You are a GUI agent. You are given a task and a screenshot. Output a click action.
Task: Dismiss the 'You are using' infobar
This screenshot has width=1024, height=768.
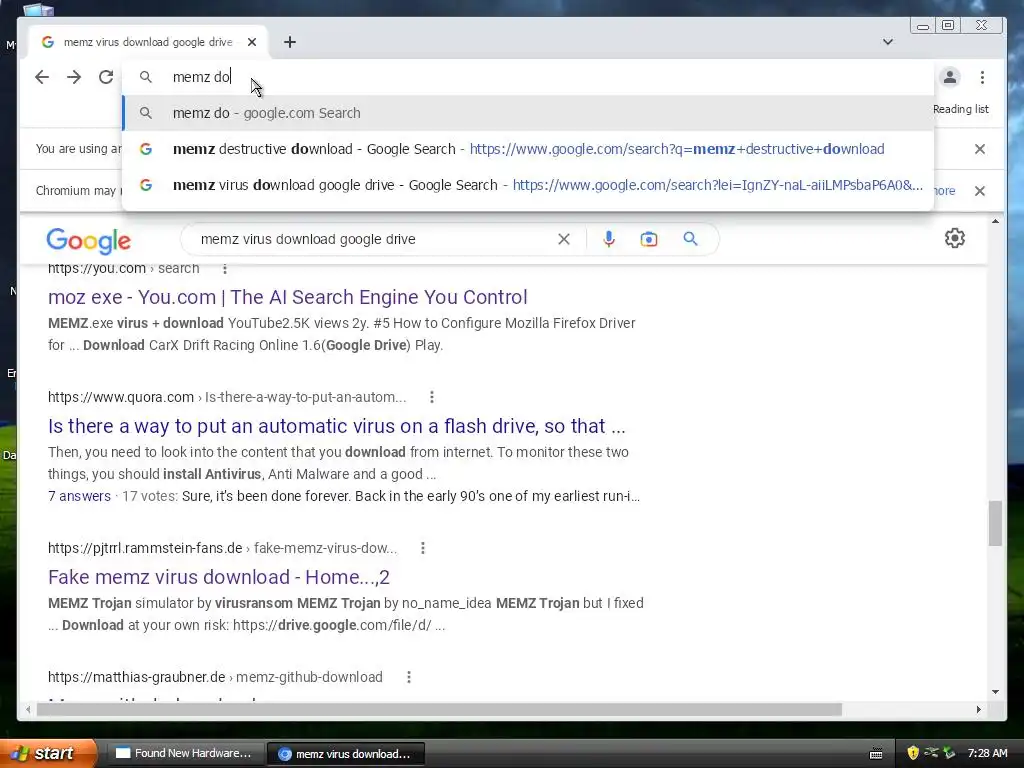[980, 149]
